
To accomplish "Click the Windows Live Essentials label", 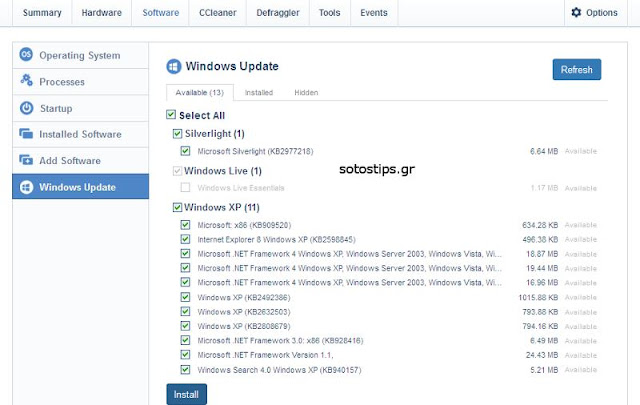I will click(x=241, y=188).
